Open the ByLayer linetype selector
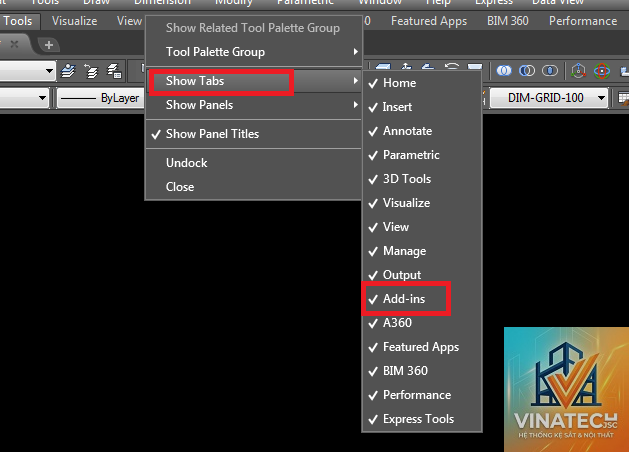 pos(100,98)
